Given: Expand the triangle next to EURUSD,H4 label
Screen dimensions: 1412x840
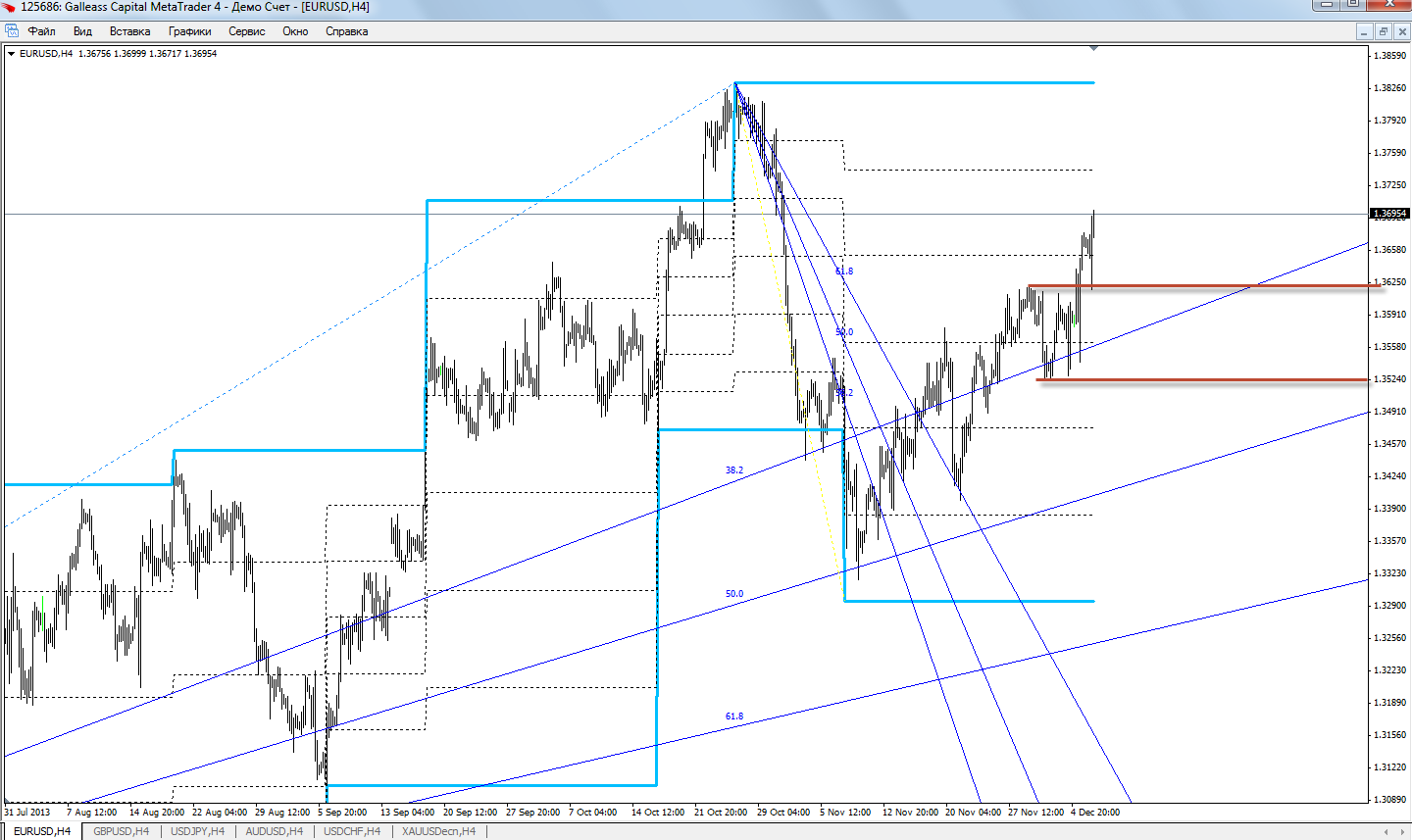Looking at the screenshot, I should point(11,54).
